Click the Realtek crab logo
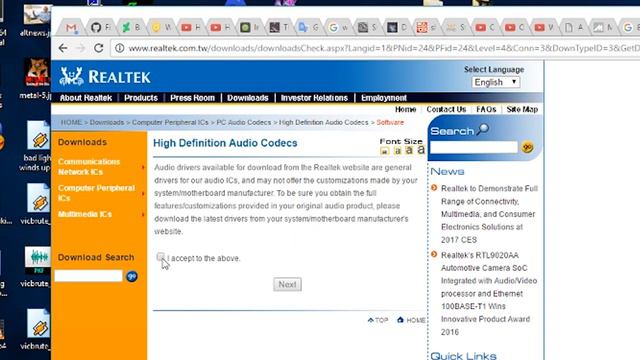This screenshot has width=640, height=360. tap(71, 76)
